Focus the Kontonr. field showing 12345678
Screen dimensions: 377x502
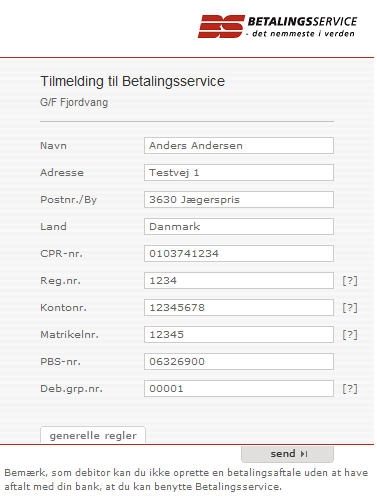tap(239, 308)
